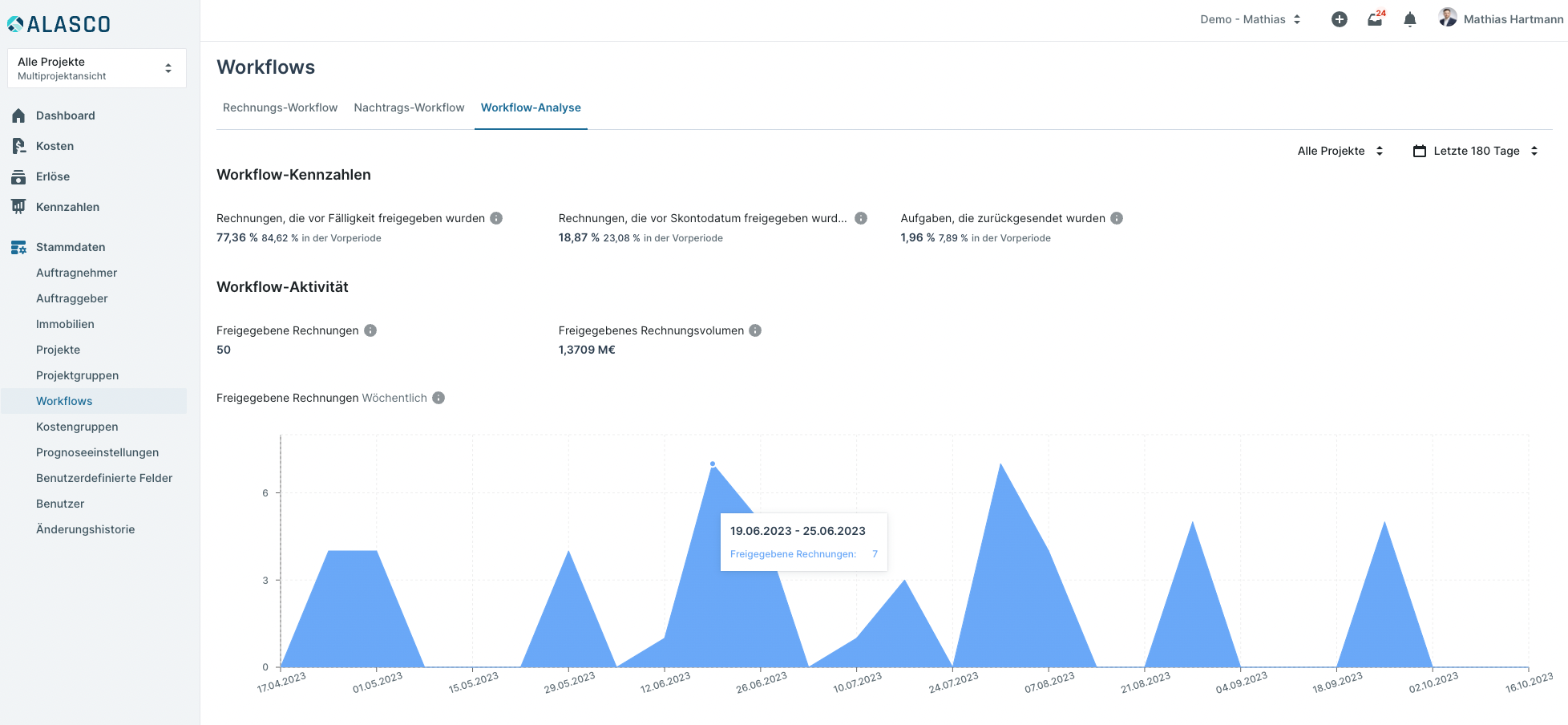Image resolution: width=1568 pixels, height=725 pixels.
Task: Switch to the Rechnungs-Workflow tab
Action: [x=280, y=107]
